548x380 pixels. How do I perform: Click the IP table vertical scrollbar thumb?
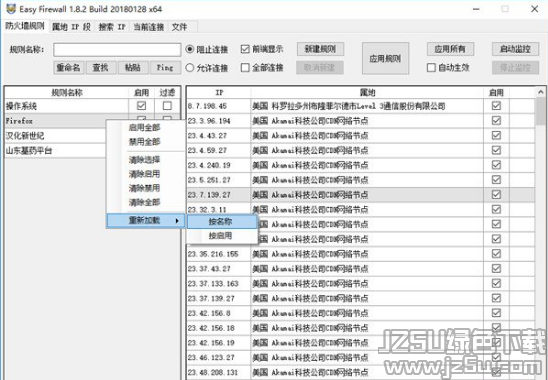click(x=540, y=112)
